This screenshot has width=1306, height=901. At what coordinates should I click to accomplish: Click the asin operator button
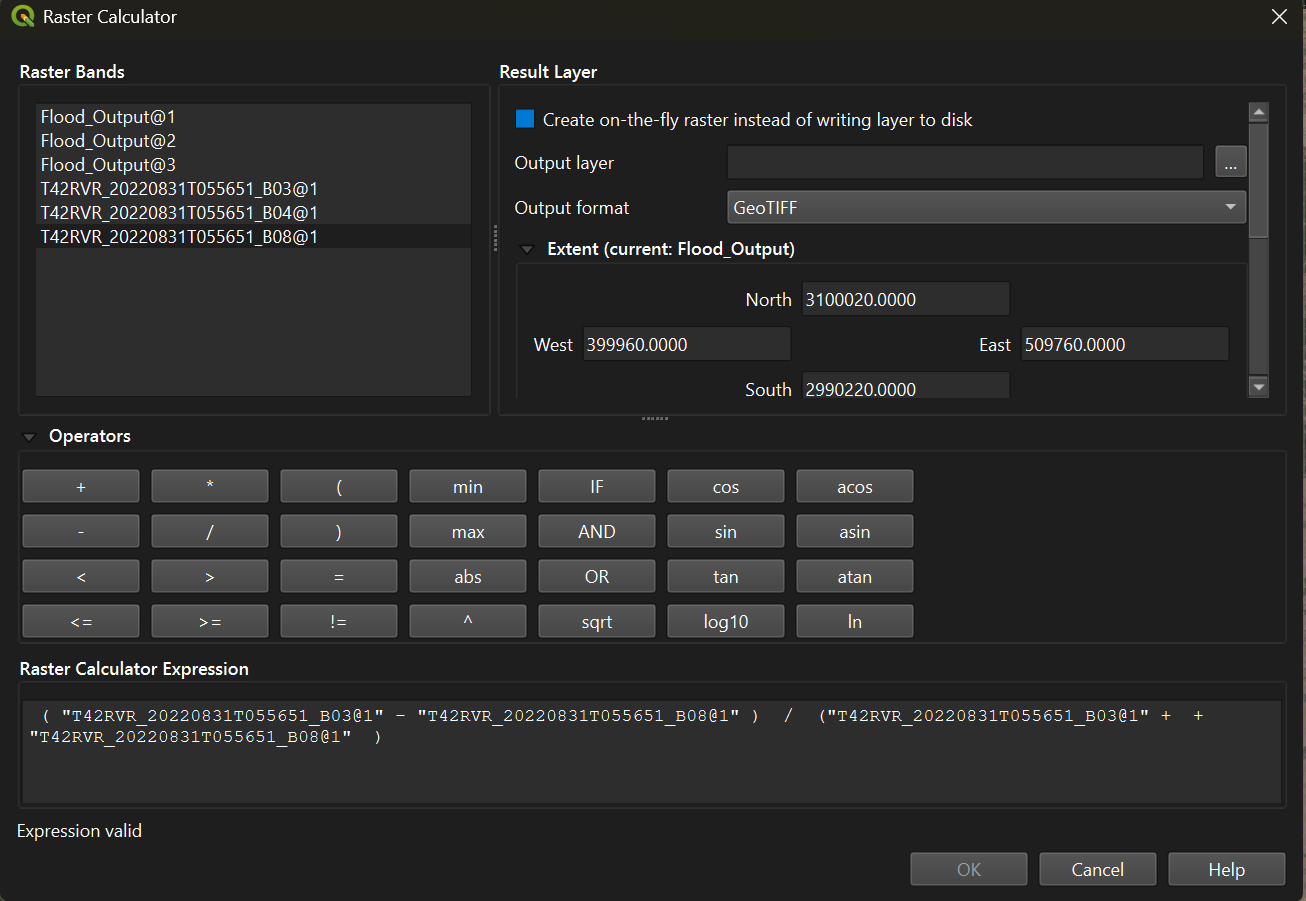(x=855, y=532)
